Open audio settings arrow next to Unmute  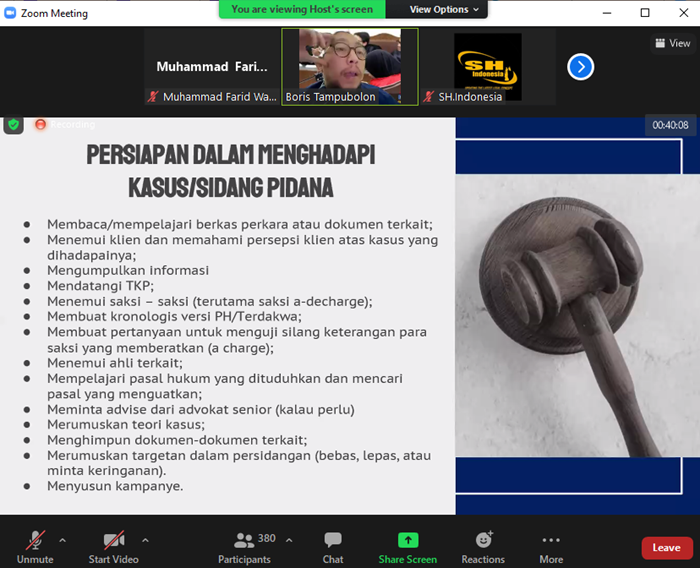click(62, 540)
